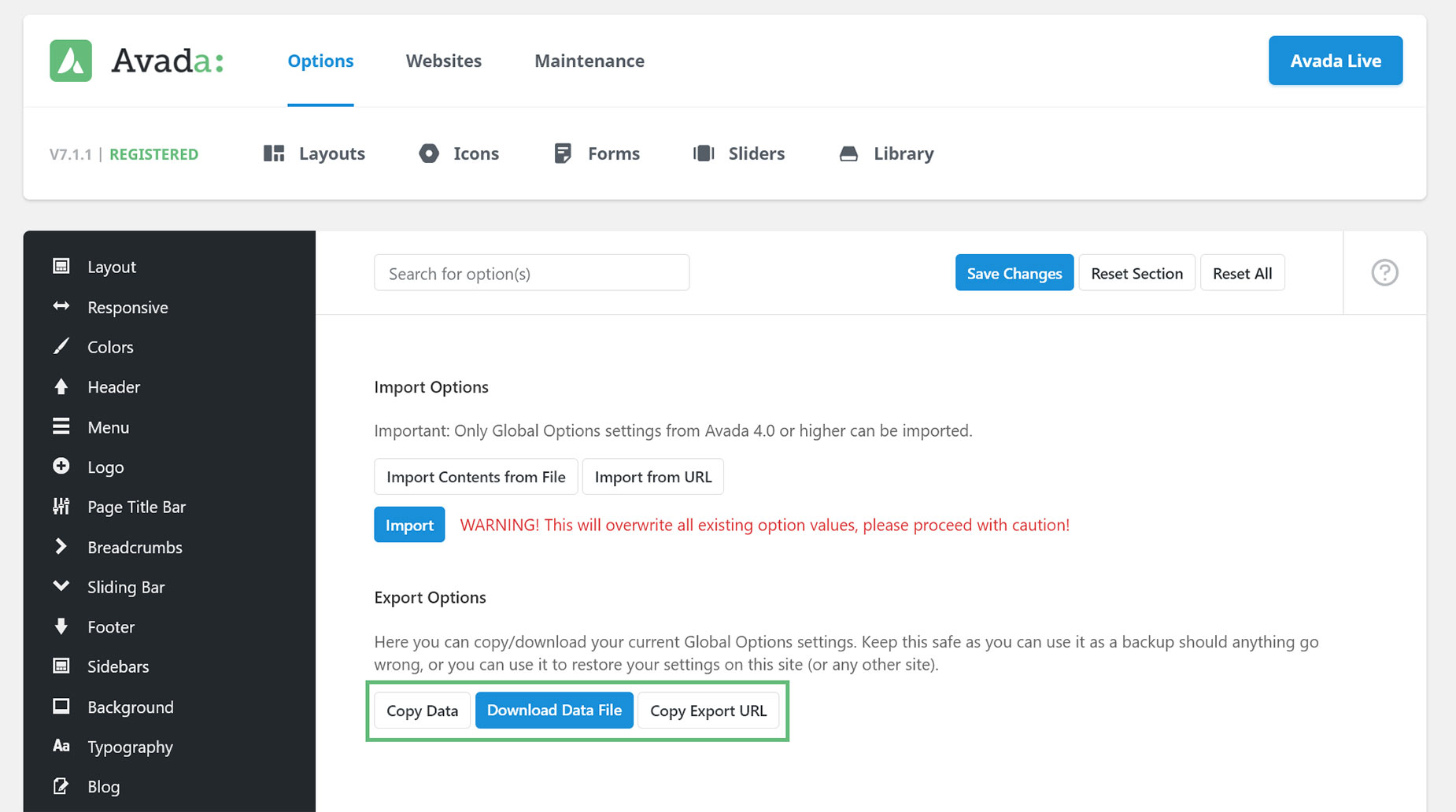Select Typography in the sidebar
The width and height of the screenshot is (1456, 812).
(130, 747)
